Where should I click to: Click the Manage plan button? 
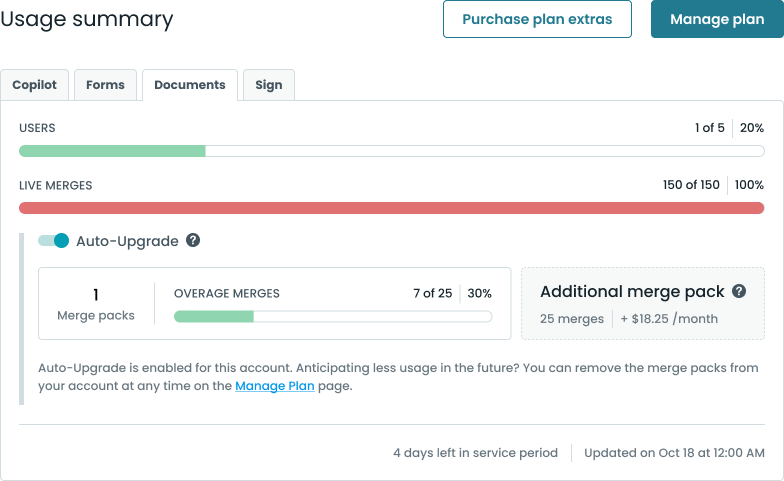(717, 20)
